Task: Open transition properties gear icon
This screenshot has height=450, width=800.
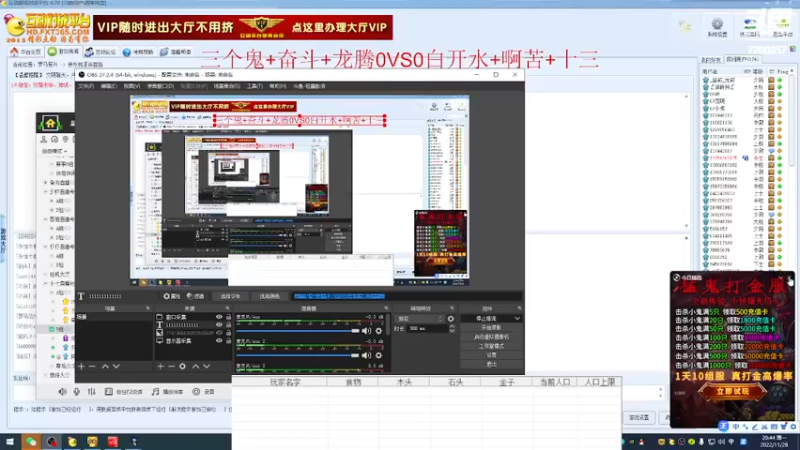Action: [x=451, y=319]
